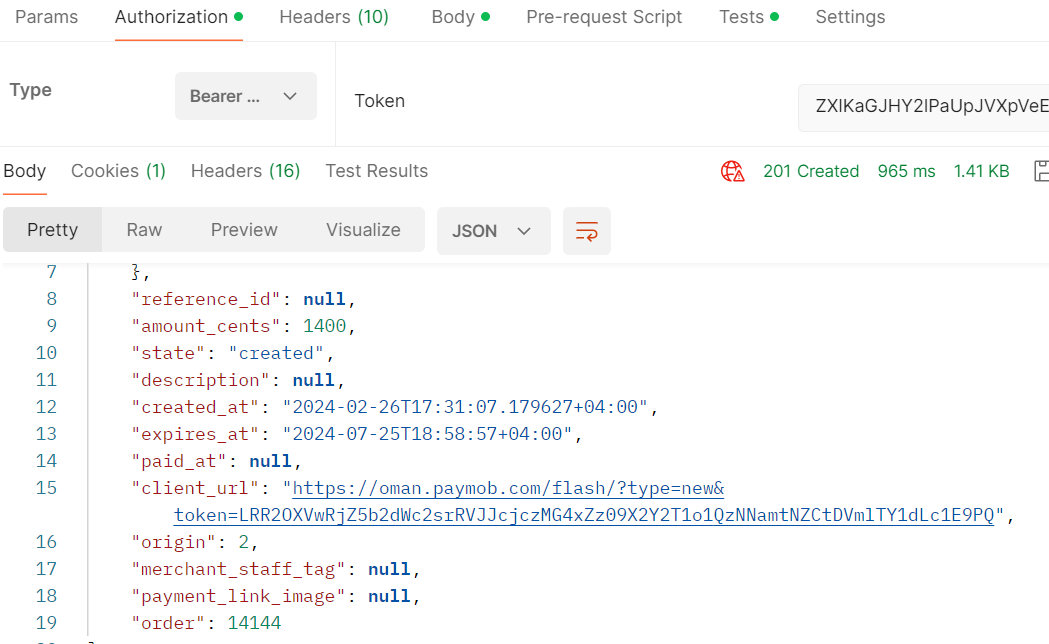Click the 201 Created status text
Image resolution: width=1049 pixels, height=644 pixels.
[811, 171]
